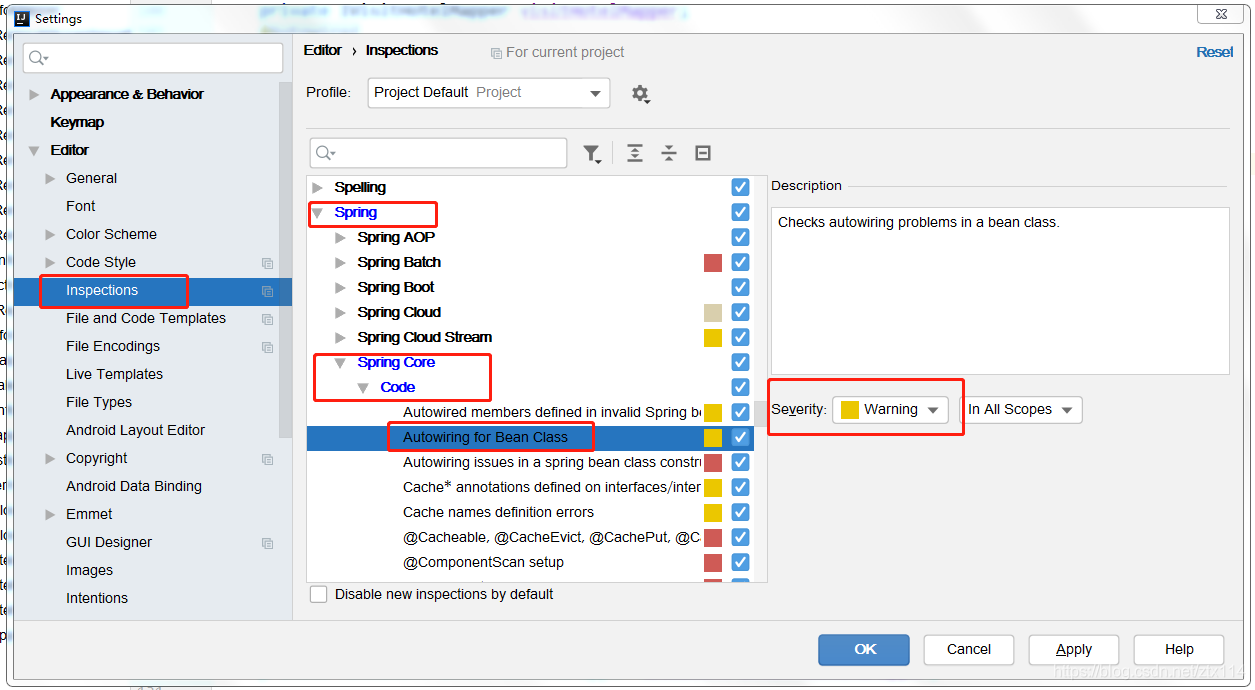Click the Apply button
The image size is (1255, 690).
click(1074, 649)
